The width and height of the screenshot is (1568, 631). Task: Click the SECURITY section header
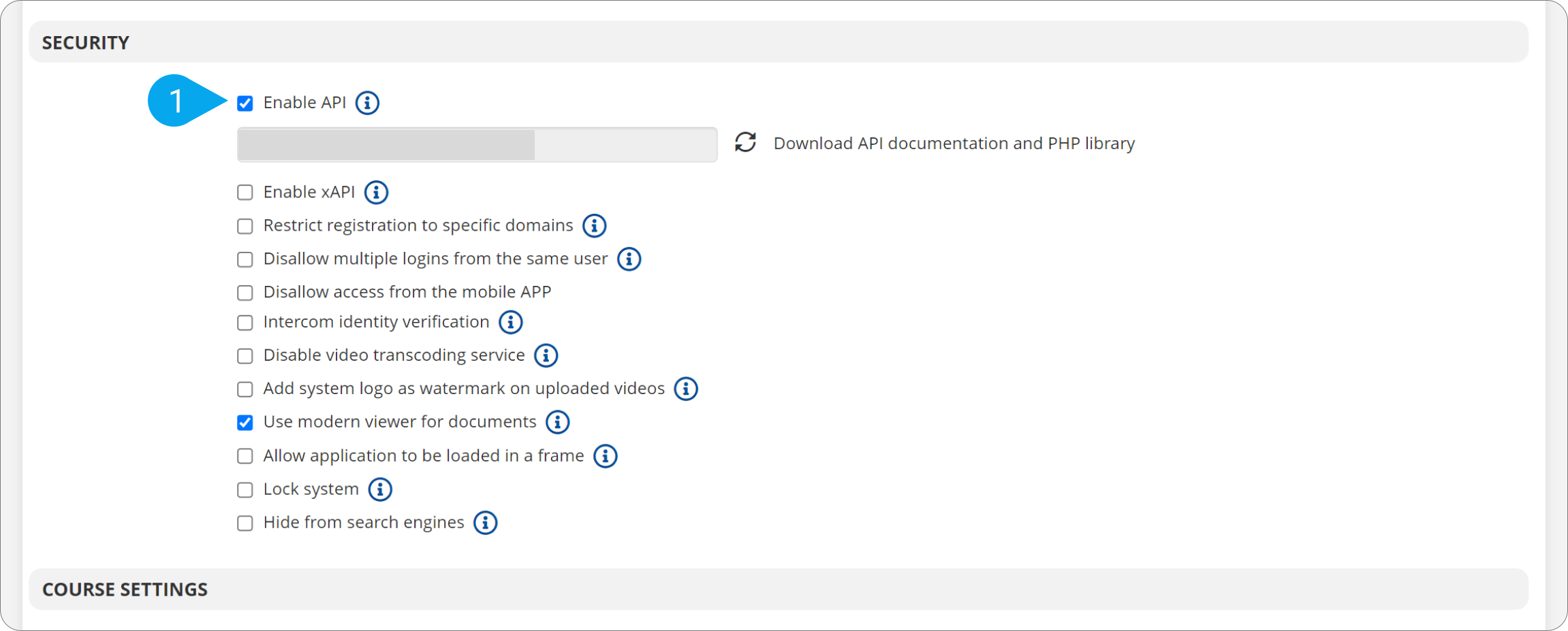779,42
